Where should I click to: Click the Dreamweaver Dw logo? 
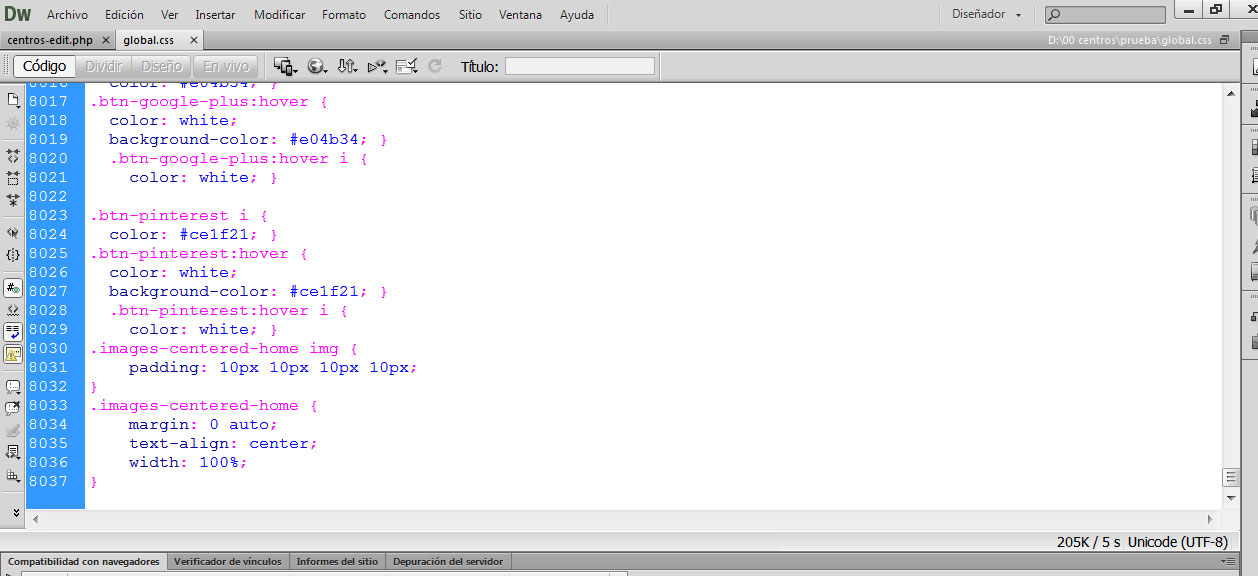tap(18, 14)
